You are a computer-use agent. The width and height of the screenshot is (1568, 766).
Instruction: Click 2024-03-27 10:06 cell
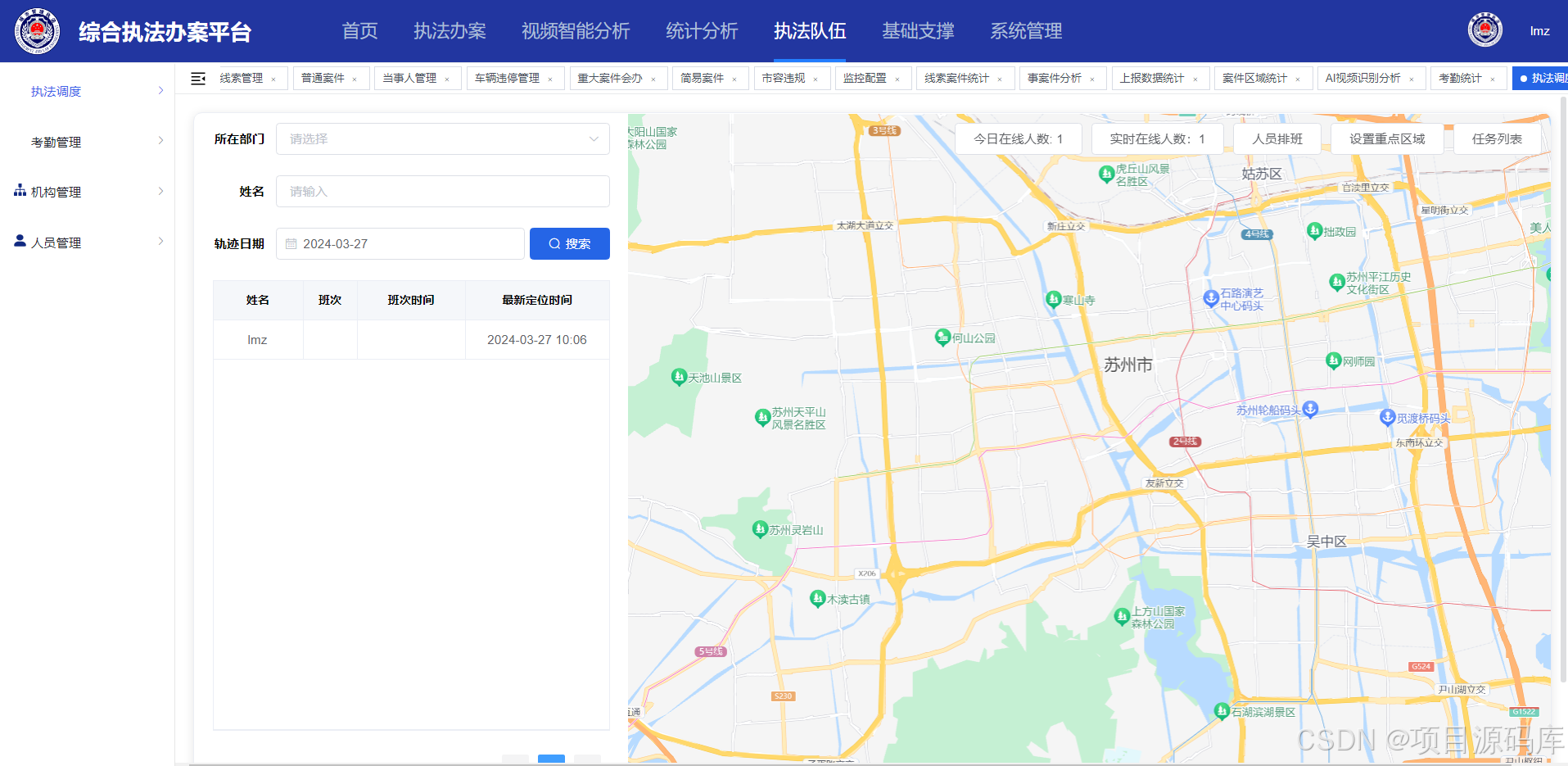(x=537, y=340)
